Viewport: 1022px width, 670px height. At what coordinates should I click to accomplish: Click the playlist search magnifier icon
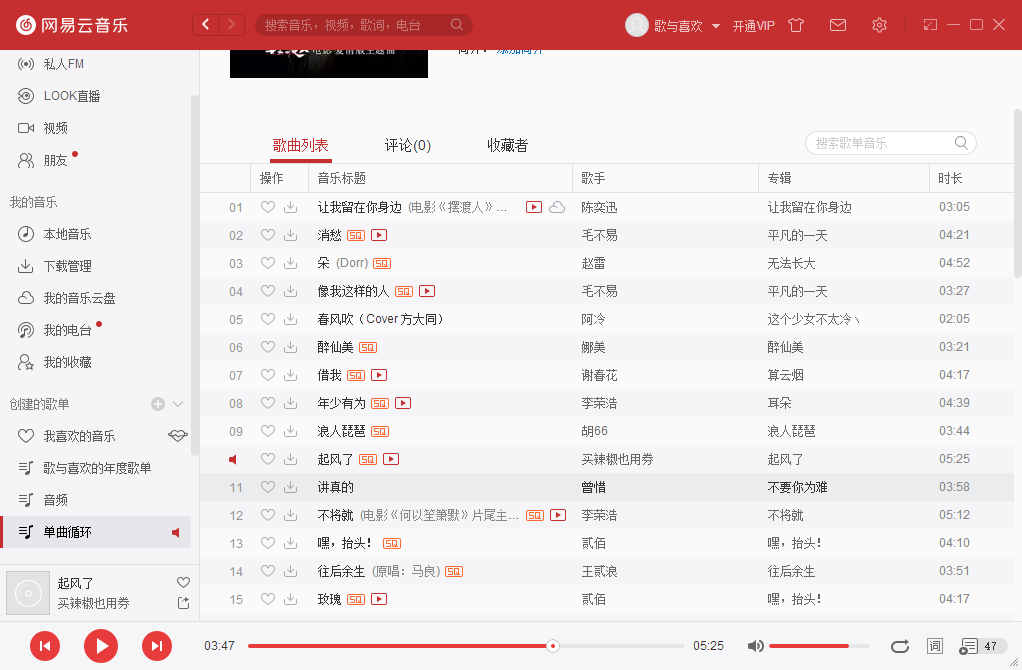click(x=961, y=143)
